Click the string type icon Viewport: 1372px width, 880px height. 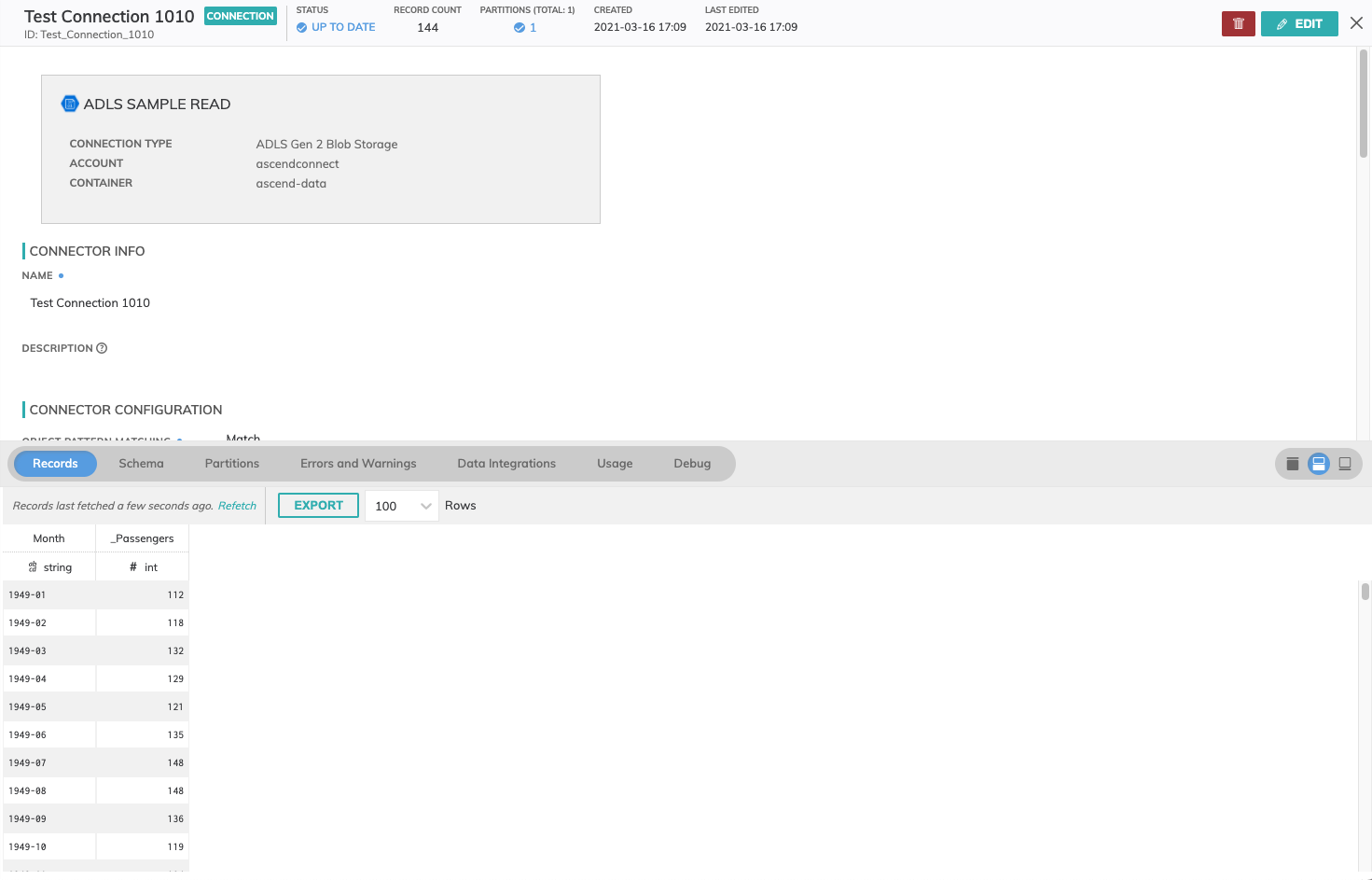(x=33, y=567)
